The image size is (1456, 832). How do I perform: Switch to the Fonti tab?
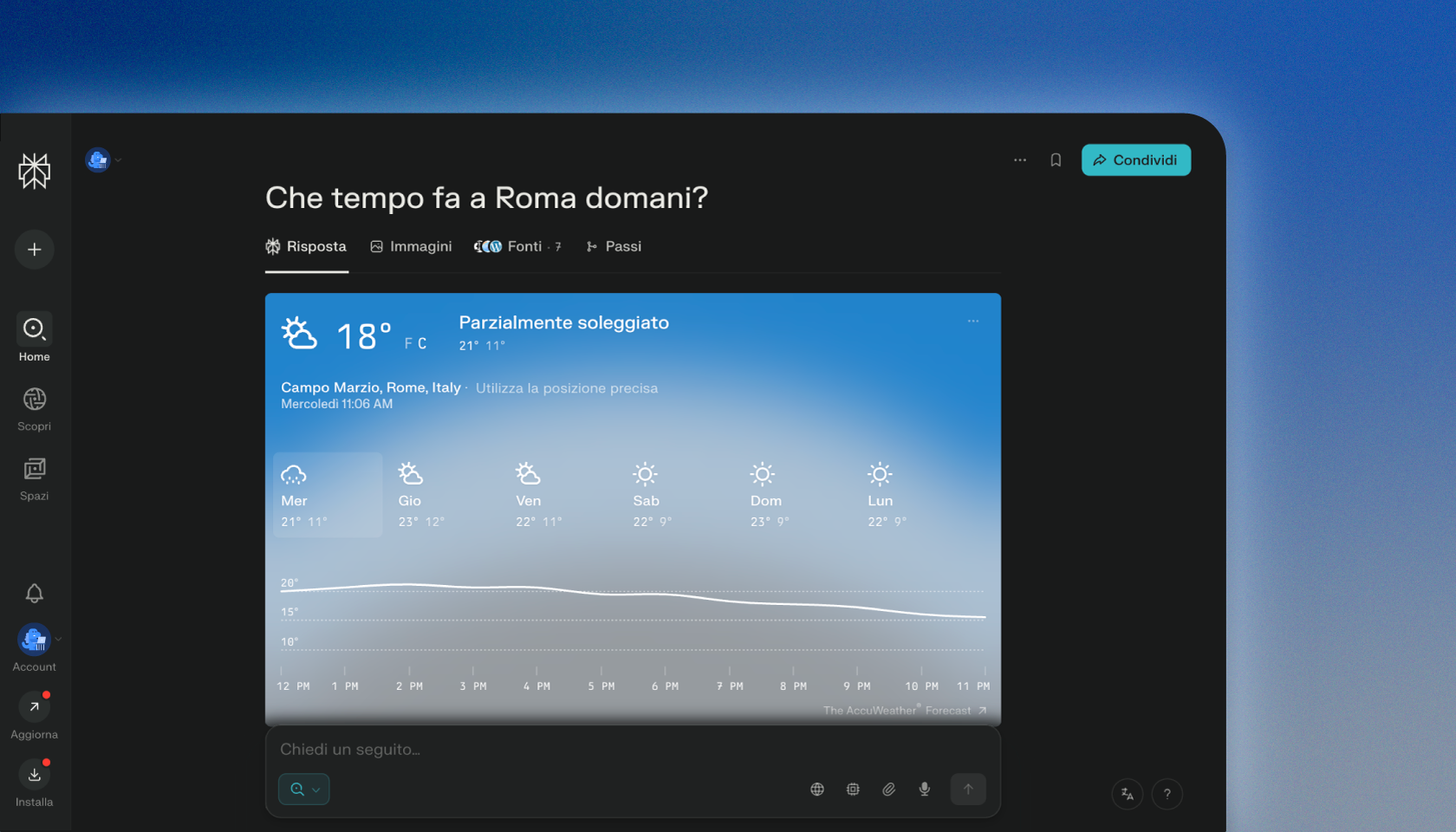pyautogui.click(x=517, y=247)
